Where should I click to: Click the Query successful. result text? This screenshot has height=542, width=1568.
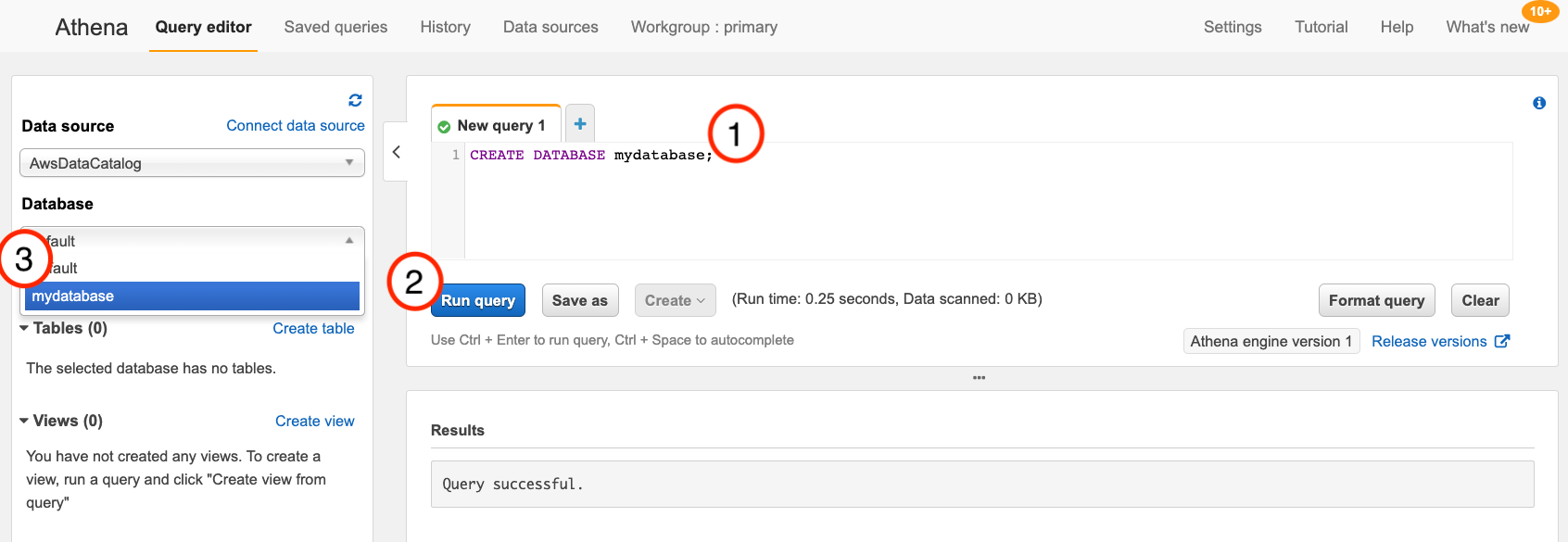pos(512,484)
